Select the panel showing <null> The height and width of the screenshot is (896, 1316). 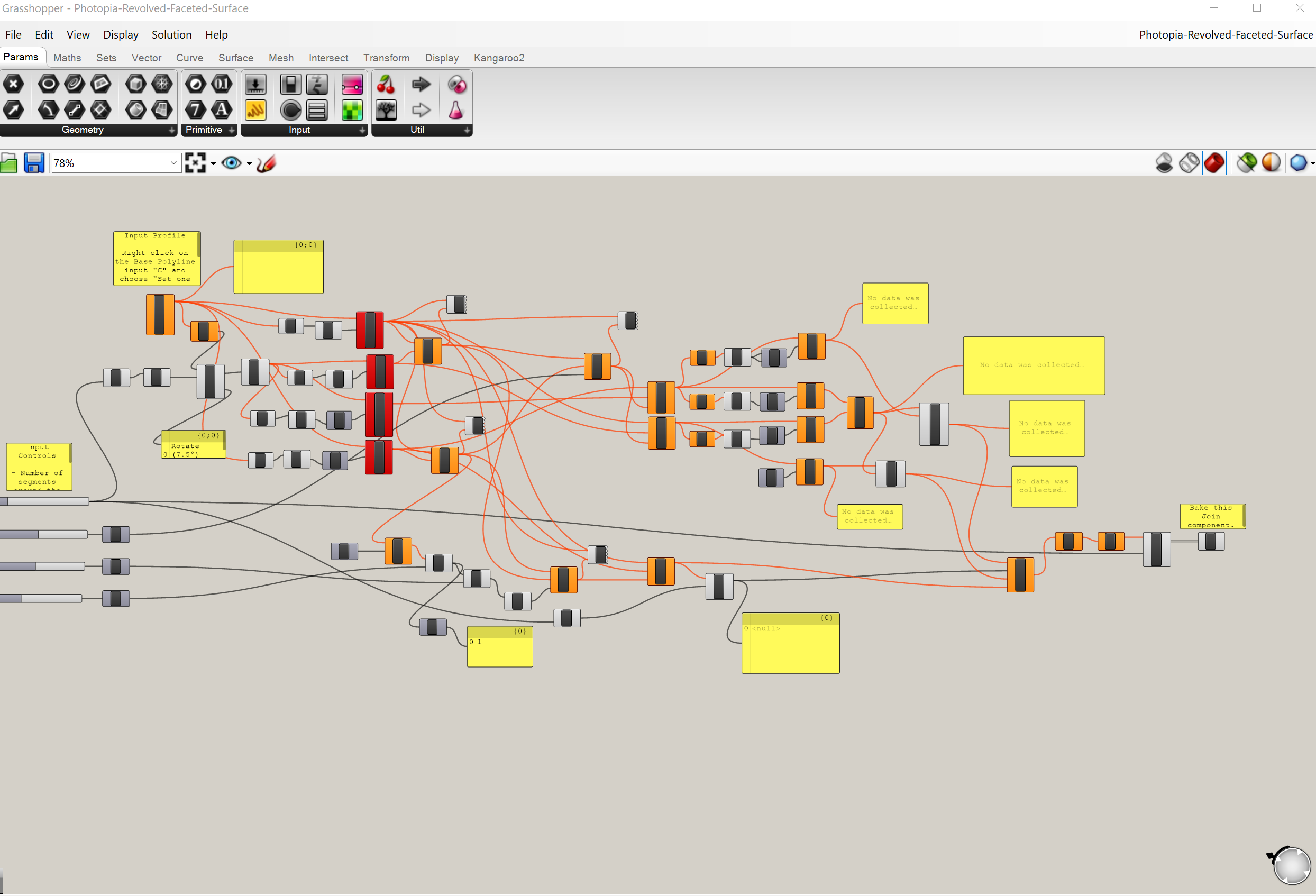coord(791,643)
